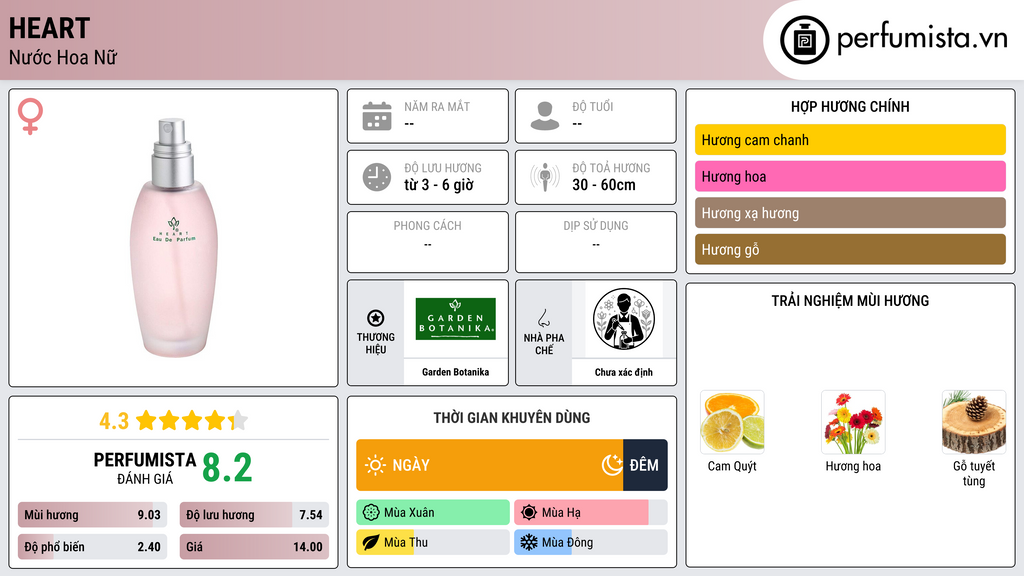Click the Độ lưu hương 7.54 score bar
The height and width of the screenshot is (576, 1024).
click(254, 515)
